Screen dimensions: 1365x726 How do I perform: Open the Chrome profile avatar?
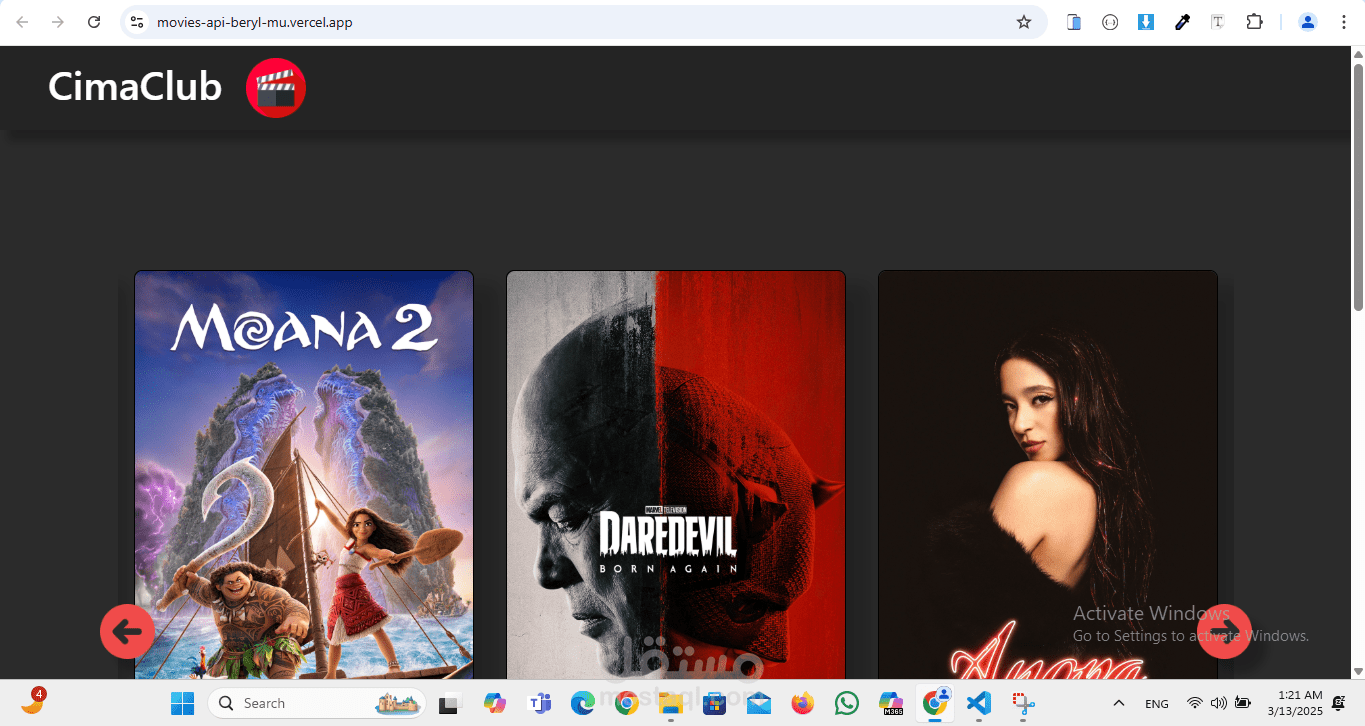tap(1307, 22)
